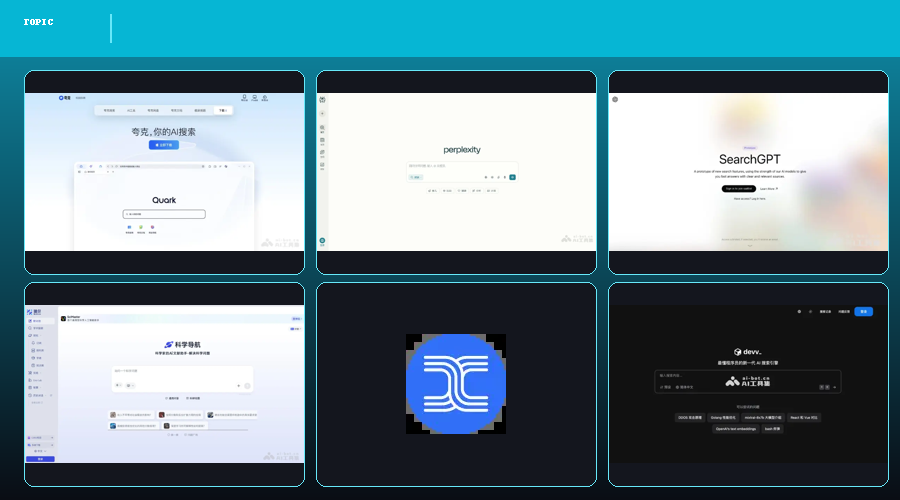Screen dimensions: 900x500
Task: Click the blue download button under 夸克 headline
Action: [164, 145]
